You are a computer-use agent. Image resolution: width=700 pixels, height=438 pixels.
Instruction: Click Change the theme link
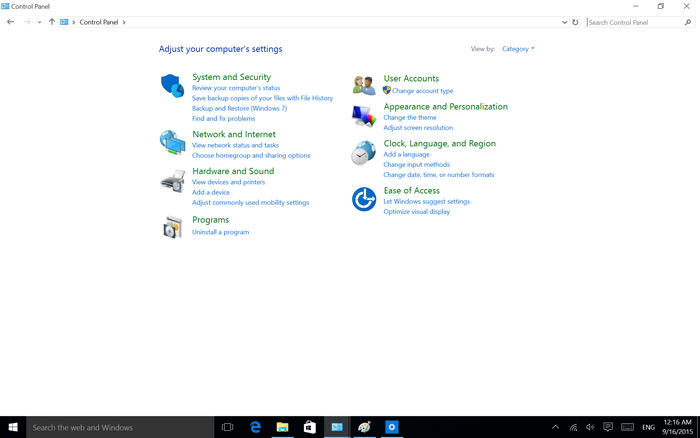(410, 117)
